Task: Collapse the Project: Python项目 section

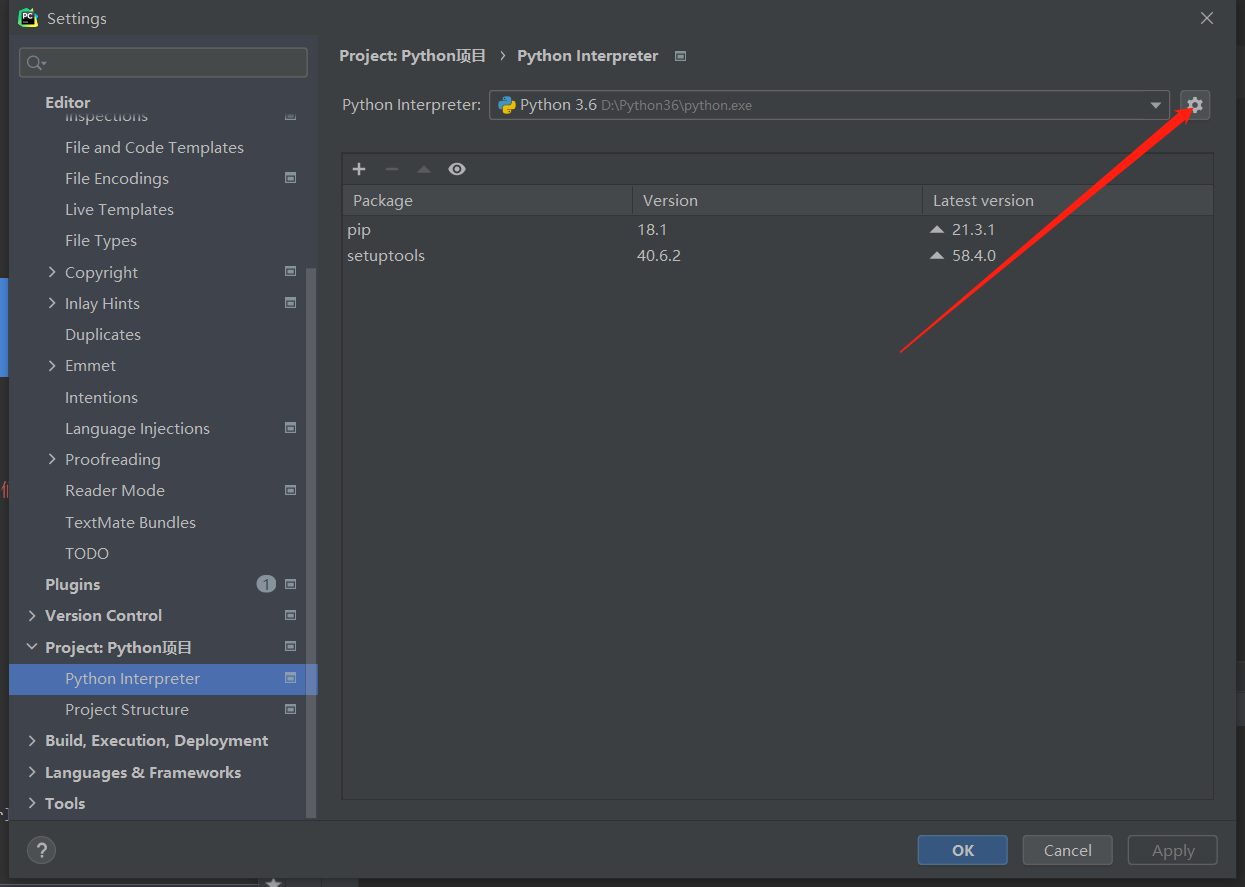Action: point(32,647)
